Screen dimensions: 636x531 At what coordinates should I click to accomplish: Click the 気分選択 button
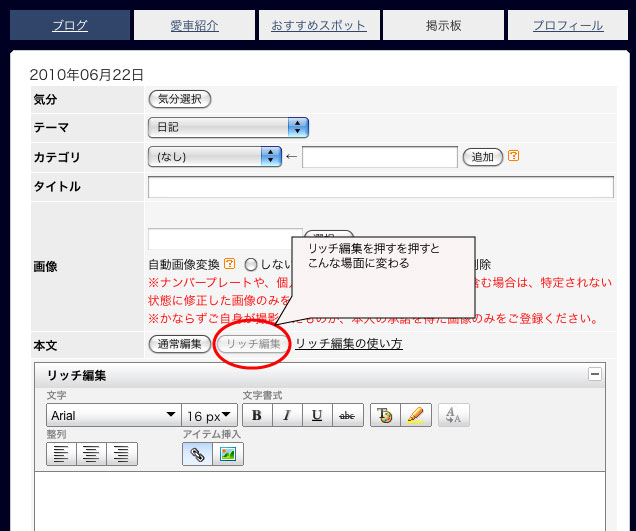(180, 99)
